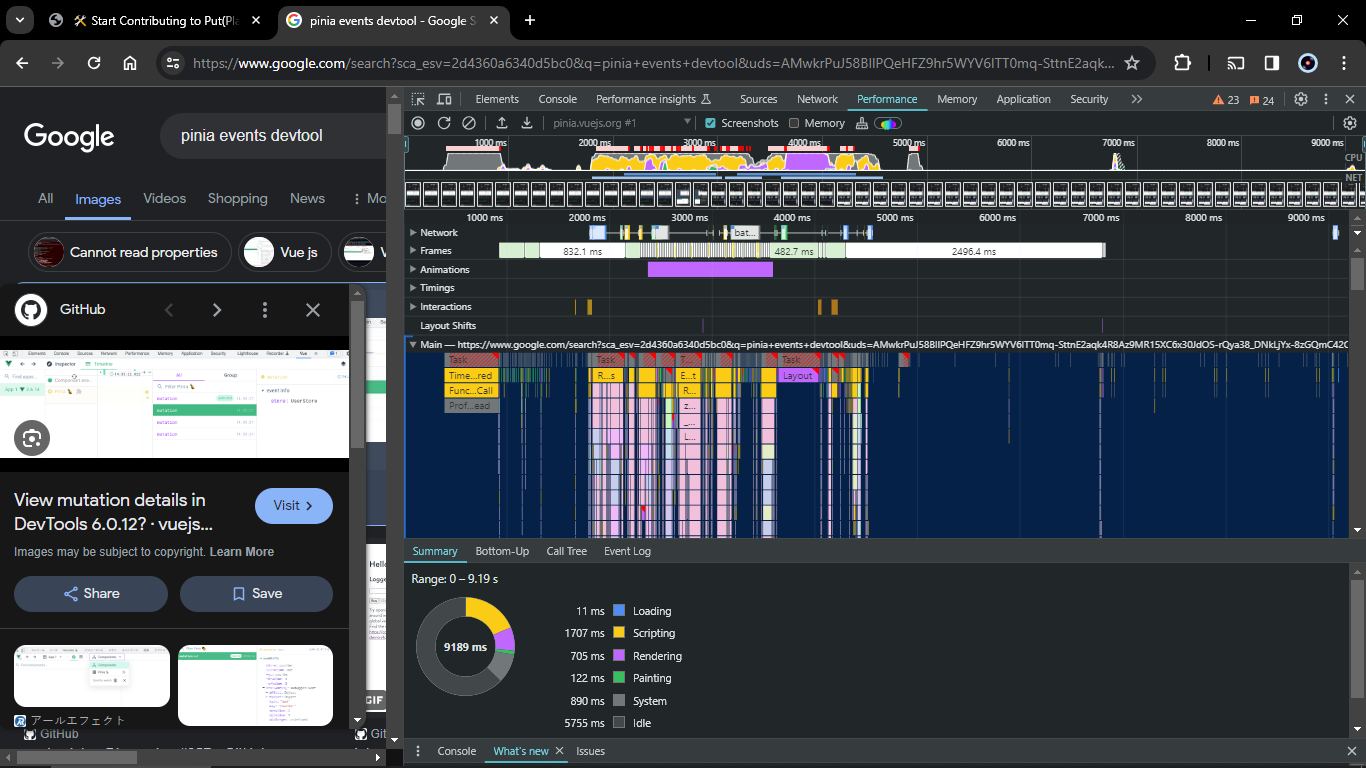Expand the Frames track
The width and height of the screenshot is (1366, 768).
click(x=414, y=251)
